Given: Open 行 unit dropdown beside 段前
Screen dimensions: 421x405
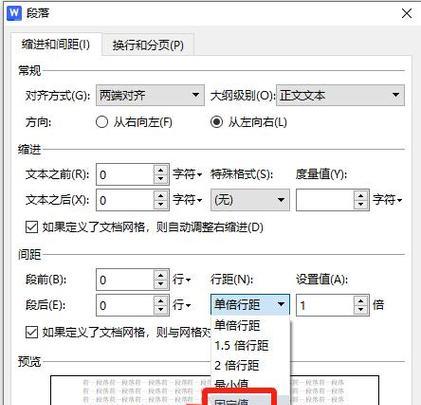Looking at the screenshot, I should 182,279.
